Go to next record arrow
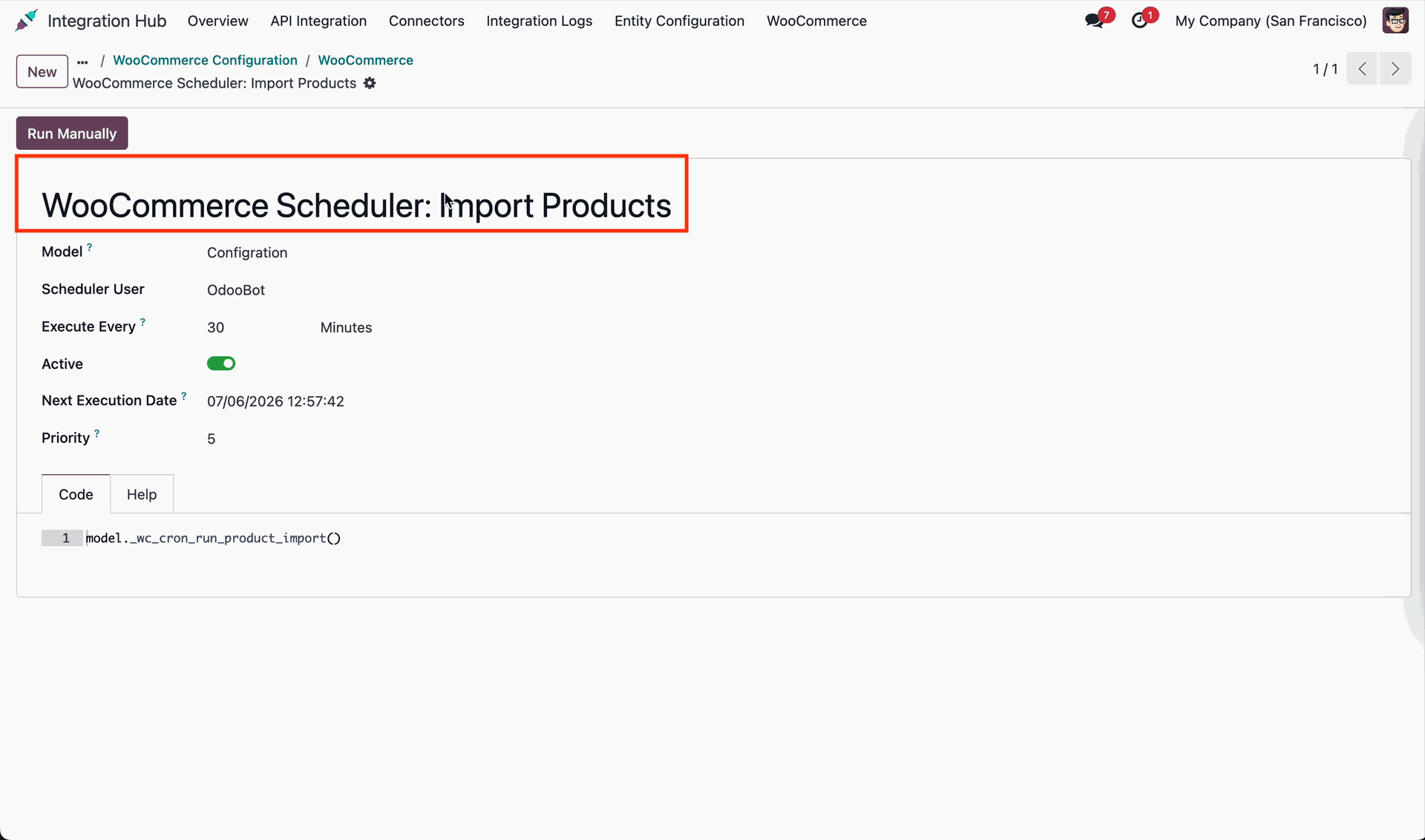 point(1395,69)
